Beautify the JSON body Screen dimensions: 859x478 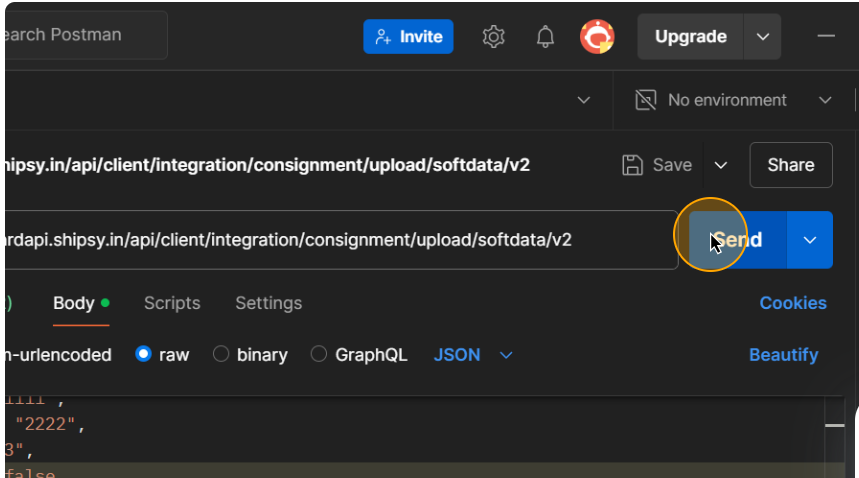coord(783,355)
